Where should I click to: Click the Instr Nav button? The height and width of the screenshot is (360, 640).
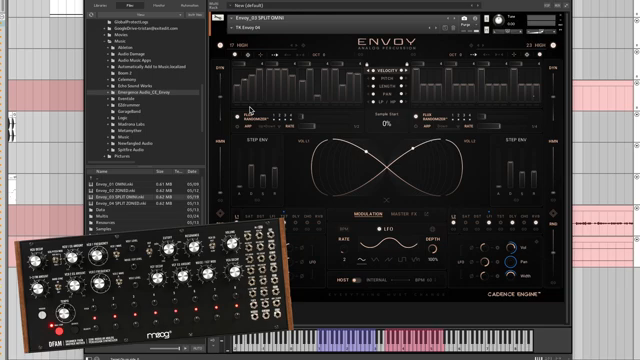(x=195, y=15)
